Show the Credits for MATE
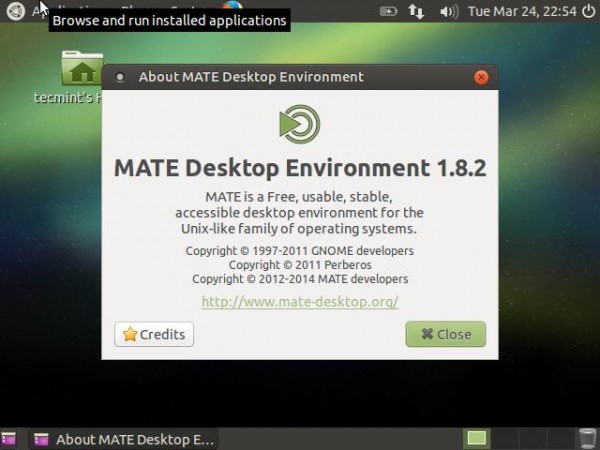This screenshot has height=450, width=600. tap(154, 334)
